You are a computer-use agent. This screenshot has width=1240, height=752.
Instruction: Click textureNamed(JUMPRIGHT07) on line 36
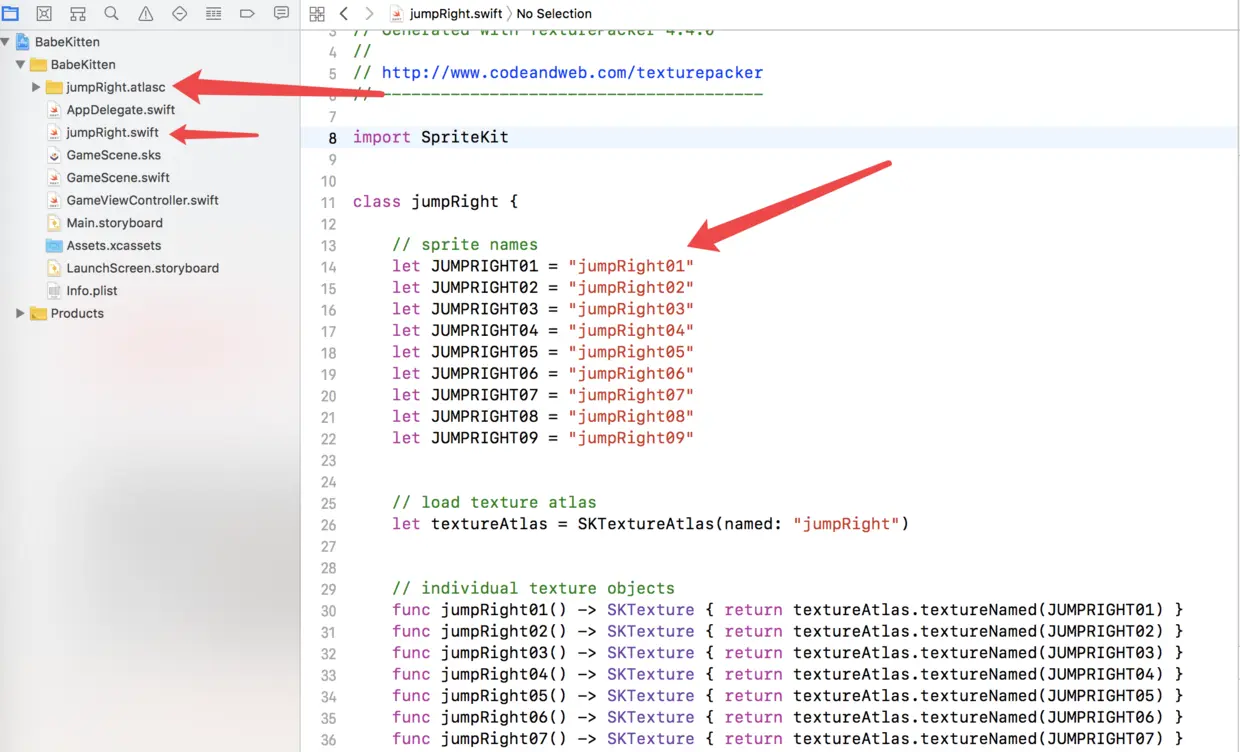(1042, 739)
